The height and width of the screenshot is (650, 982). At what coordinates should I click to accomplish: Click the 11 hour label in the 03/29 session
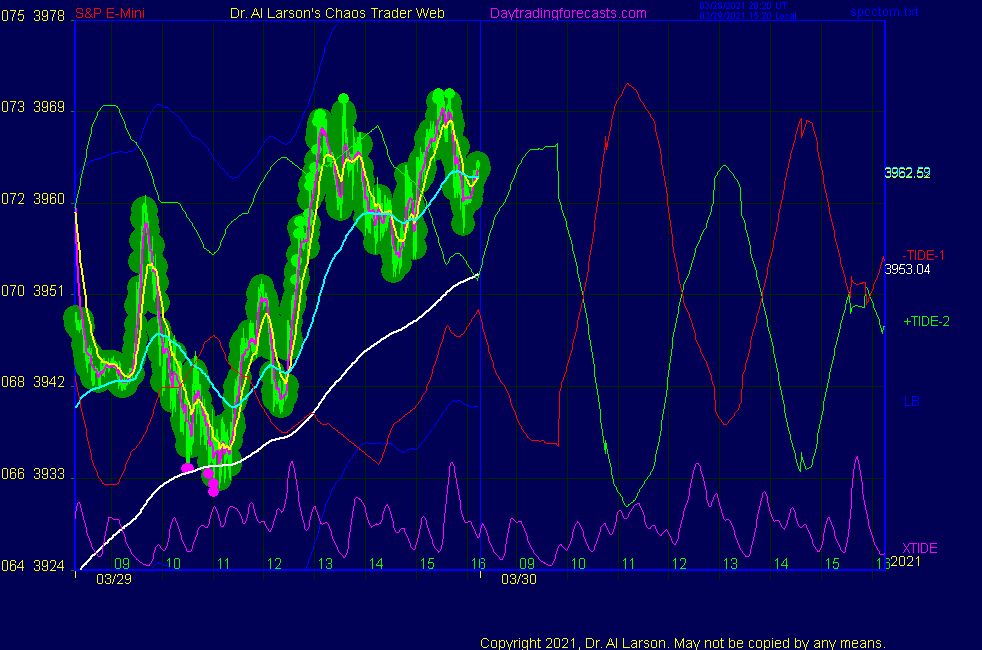(224, 564)
